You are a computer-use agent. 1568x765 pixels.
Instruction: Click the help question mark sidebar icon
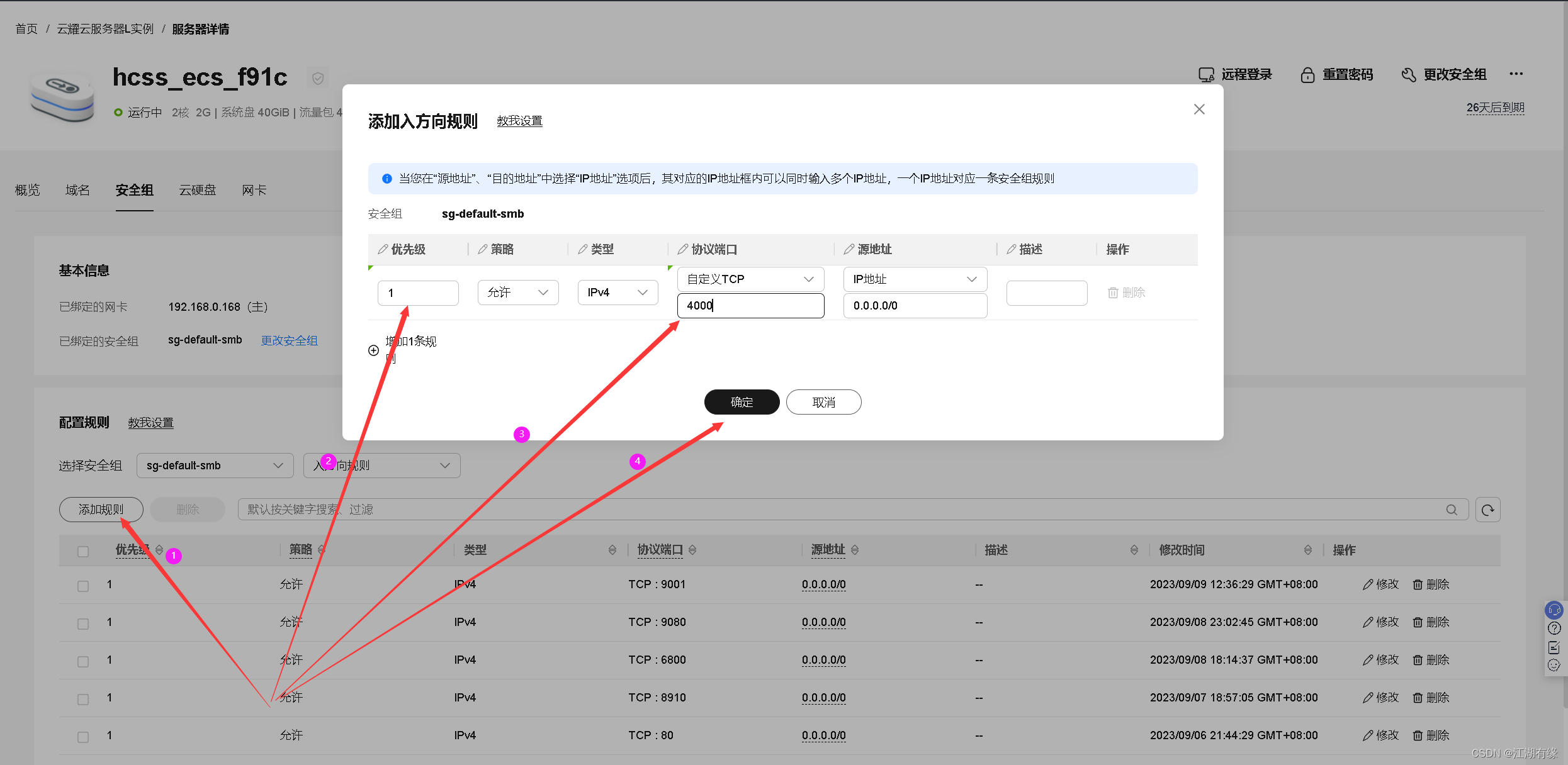coord(1554,628)
